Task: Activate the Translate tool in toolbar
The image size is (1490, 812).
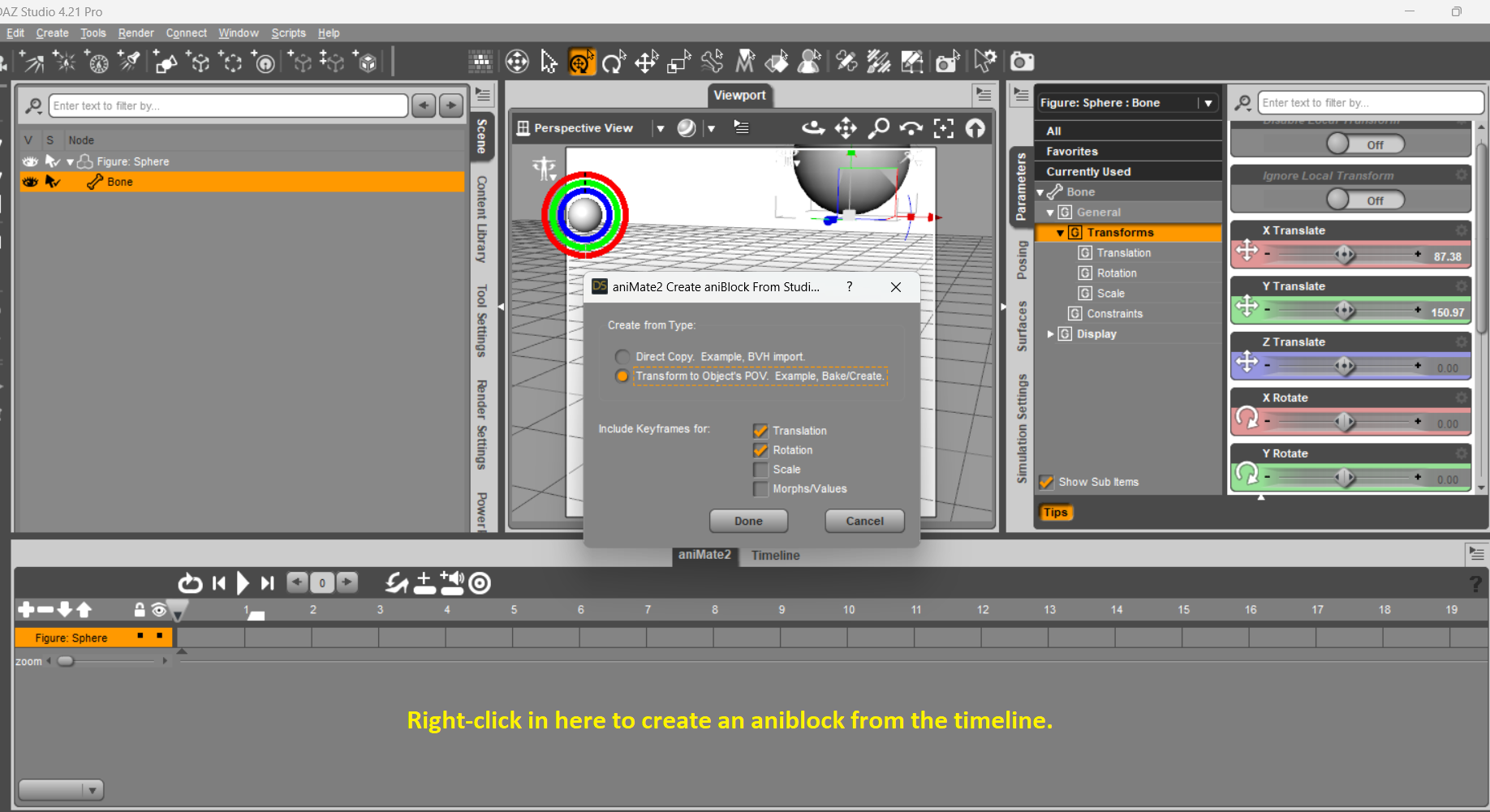Action: click(x=647, y=62)
